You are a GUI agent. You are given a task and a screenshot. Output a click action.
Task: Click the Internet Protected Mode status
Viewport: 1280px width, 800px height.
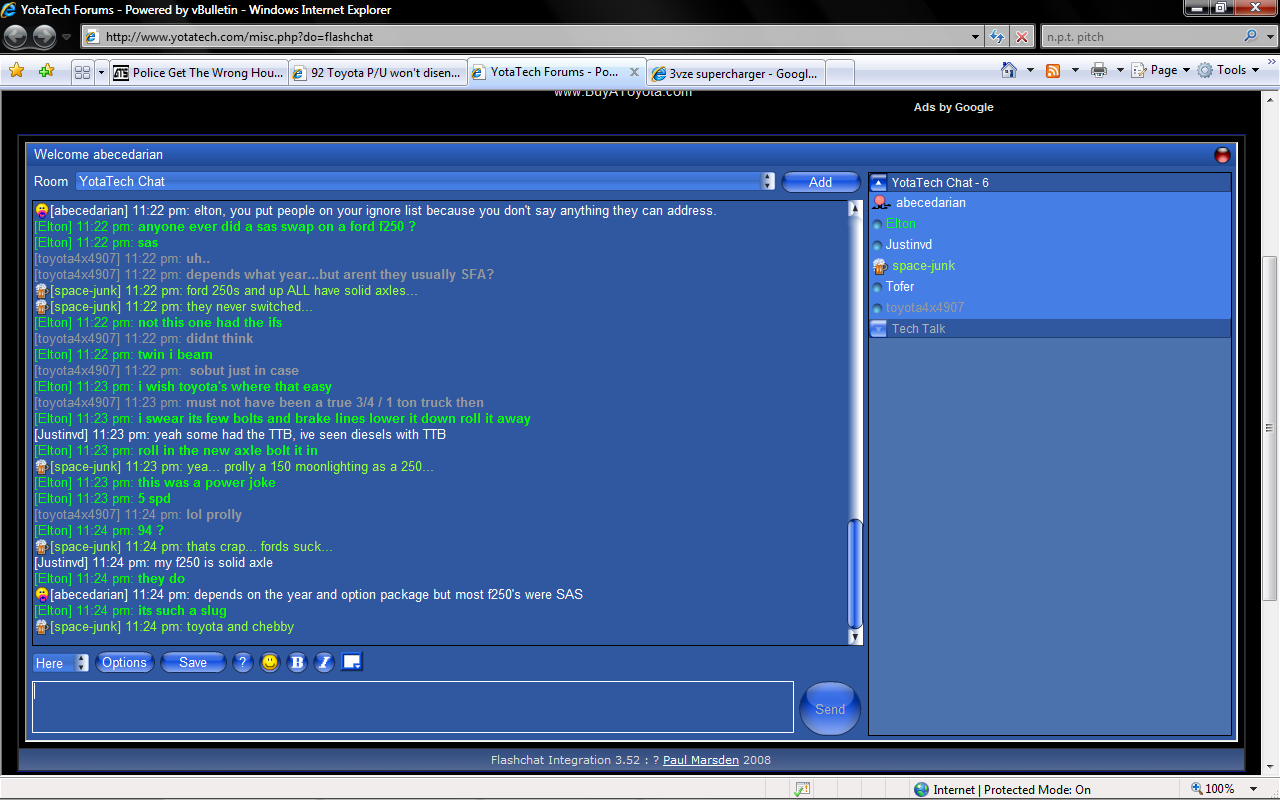coord(1002,789)
